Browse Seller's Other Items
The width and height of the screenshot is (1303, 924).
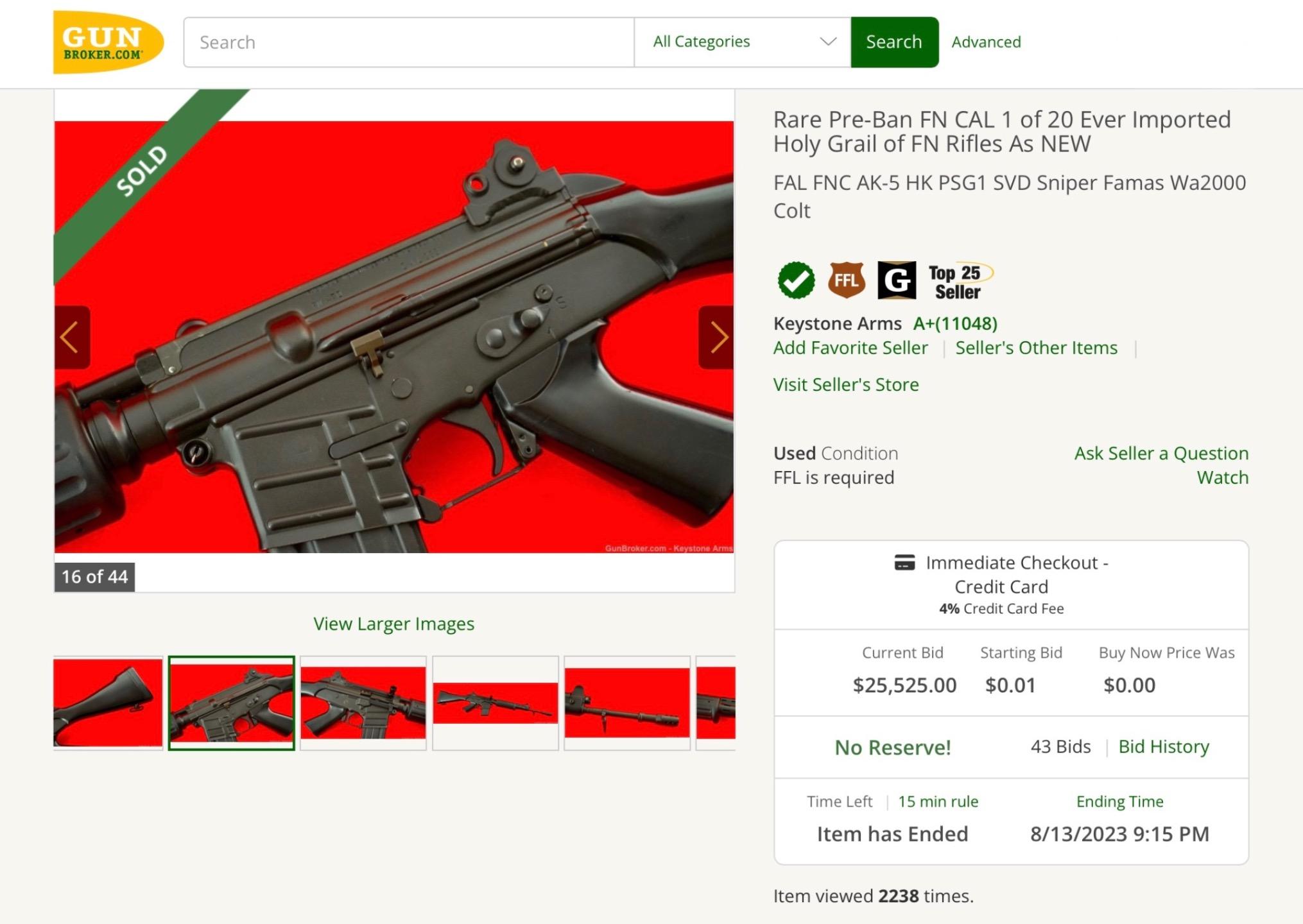pyautogui.click(x=1036, y=348)
